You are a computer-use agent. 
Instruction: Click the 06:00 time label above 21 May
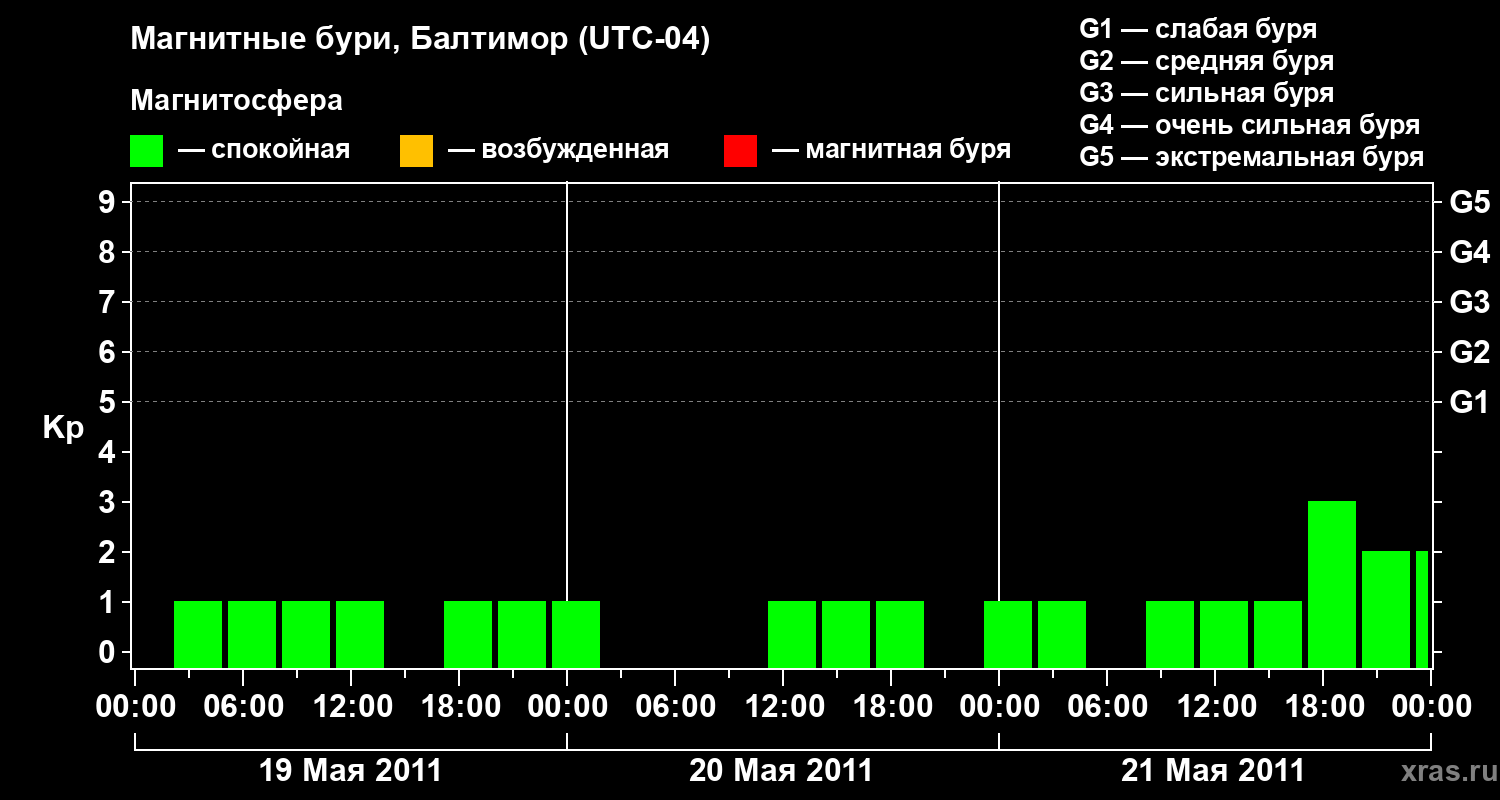pyautogui.click(x=1107, y=707)
